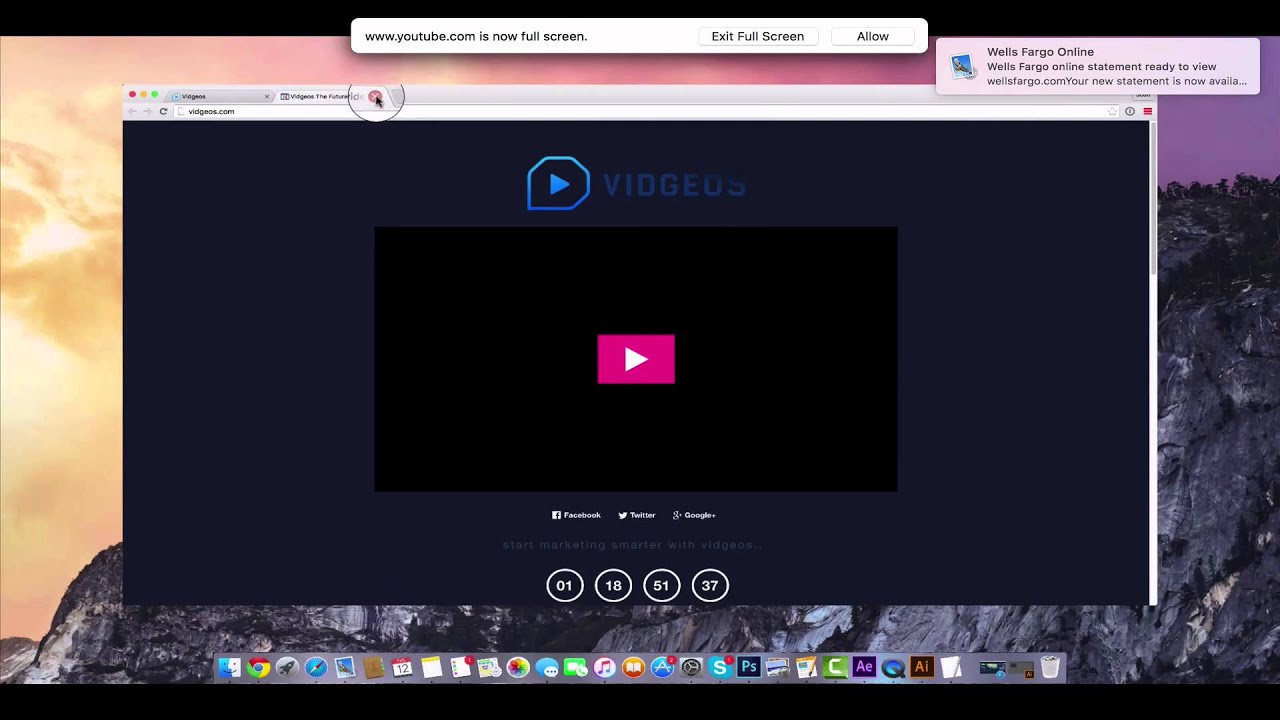Click Allow in the full screen prompt
The width and height of the screenshot is (1280, 720).
tap(873, 36)
